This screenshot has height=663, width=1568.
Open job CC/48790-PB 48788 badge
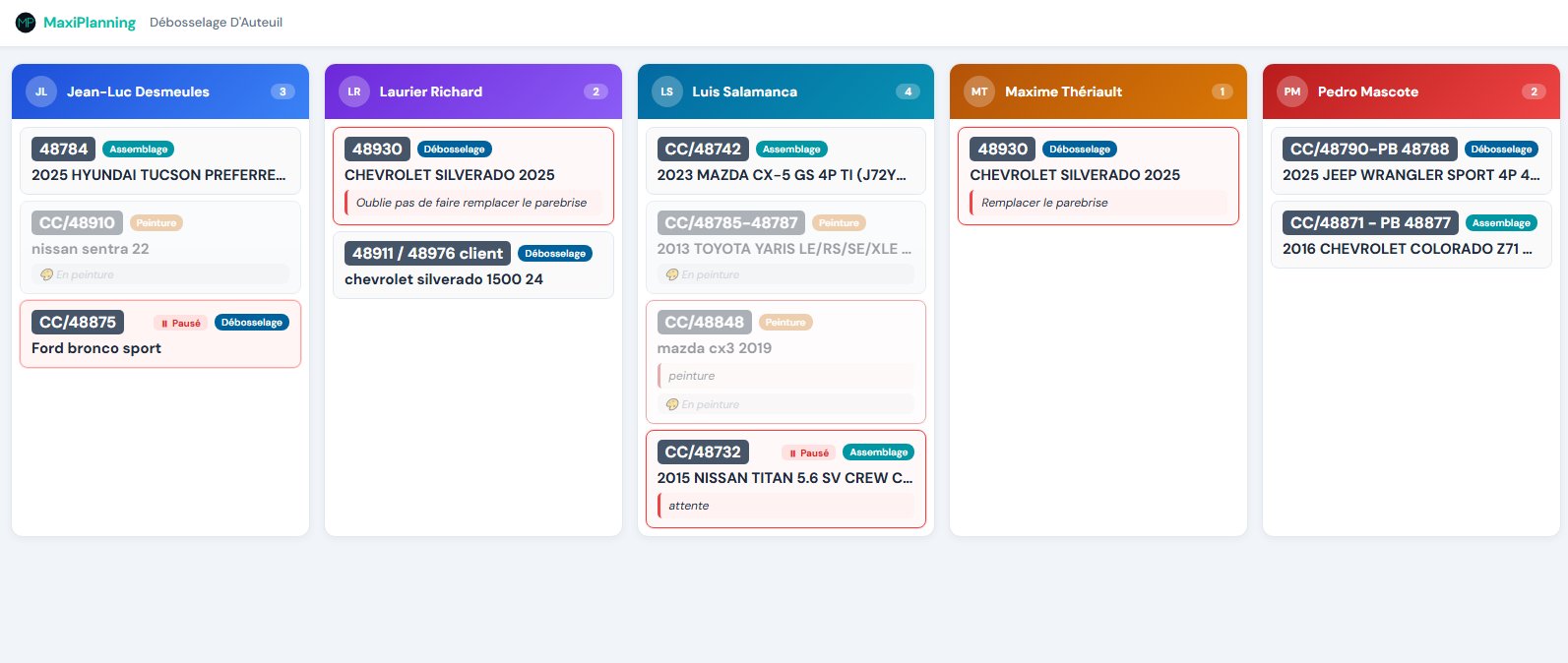(1370, 149)
